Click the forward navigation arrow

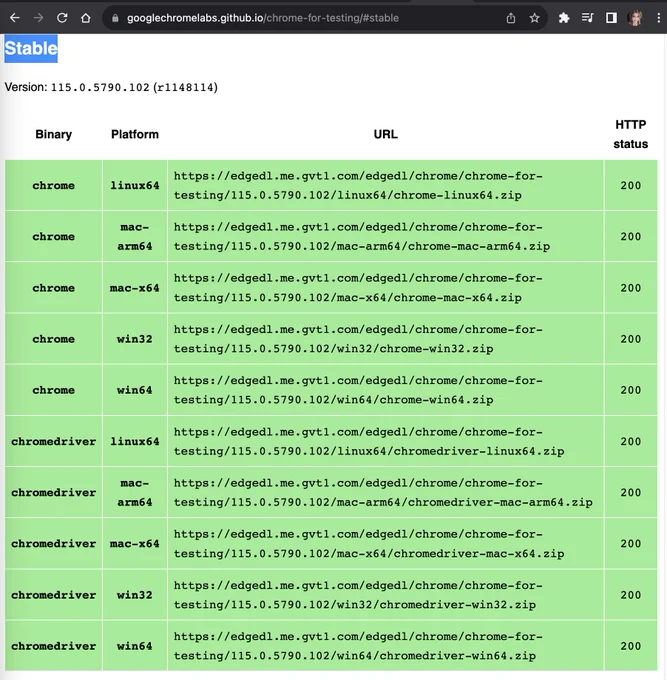coord(38,18)
